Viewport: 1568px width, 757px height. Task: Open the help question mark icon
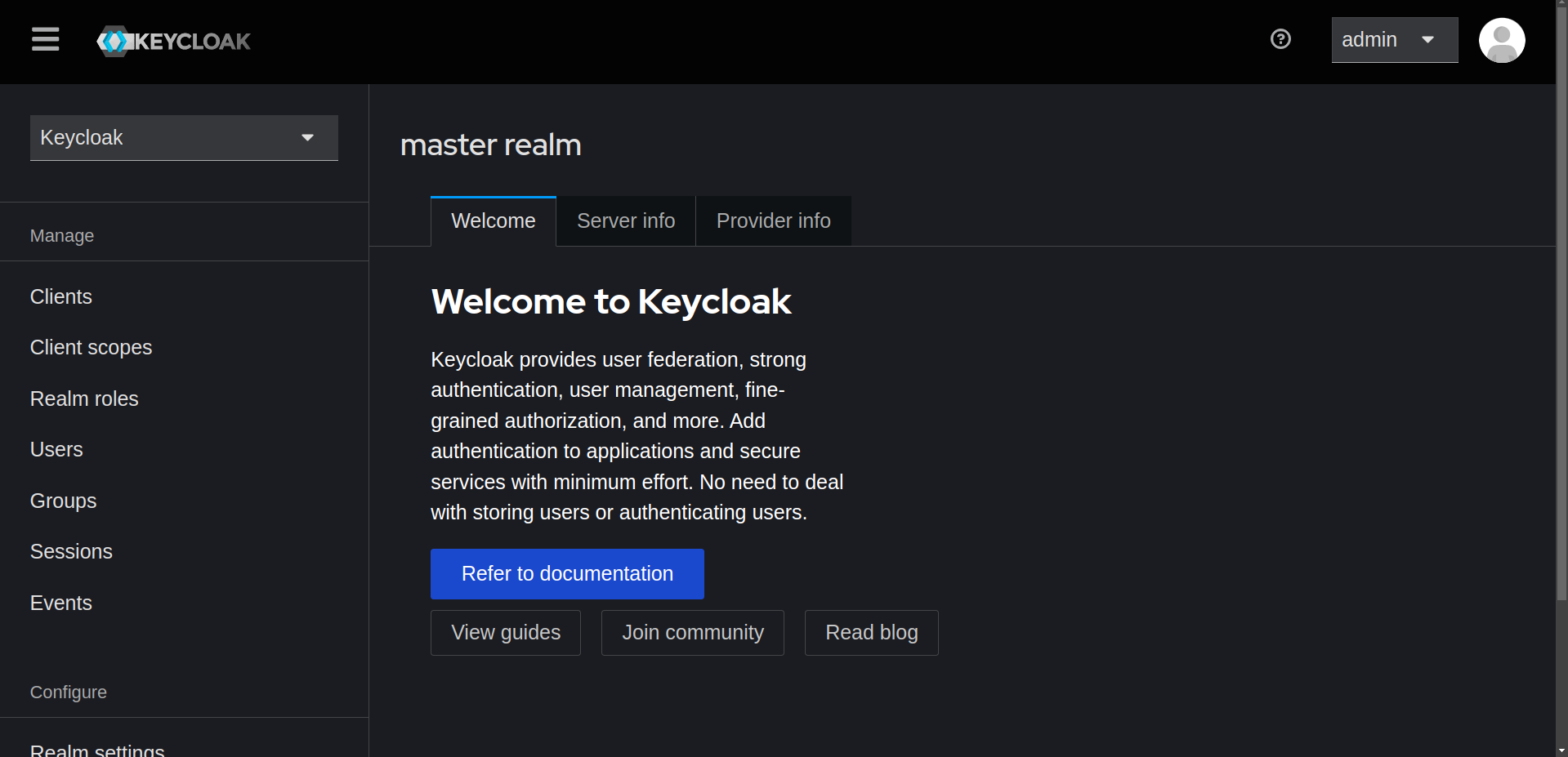[1280, 39]
